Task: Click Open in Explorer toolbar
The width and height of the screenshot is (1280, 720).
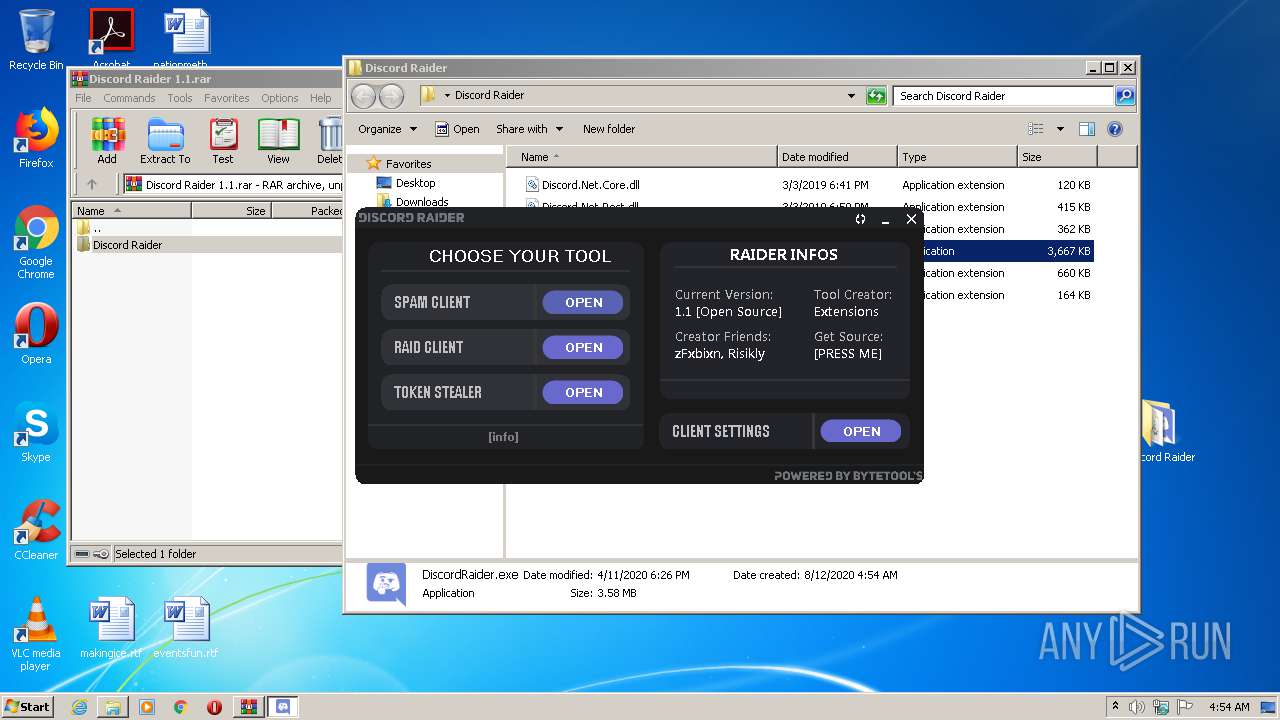Action: (x=457, y=129)
